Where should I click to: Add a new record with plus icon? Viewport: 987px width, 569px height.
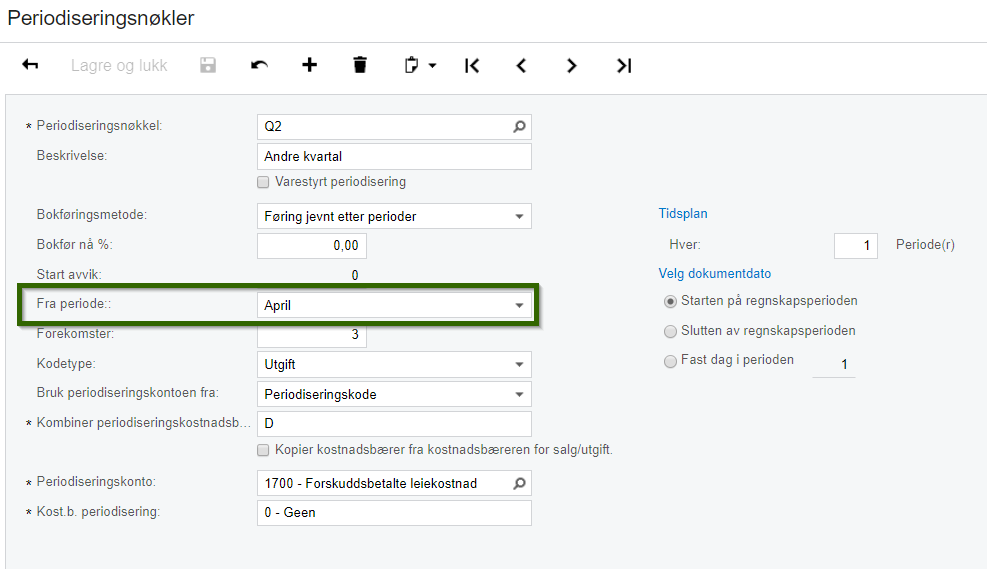tap(309, 65)
